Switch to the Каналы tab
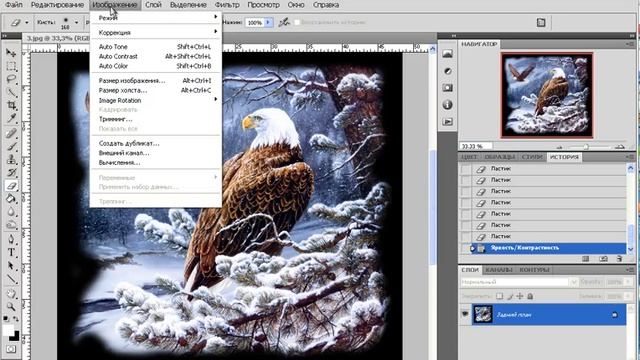This screenshot has width=640, height=360. (499, 270)
